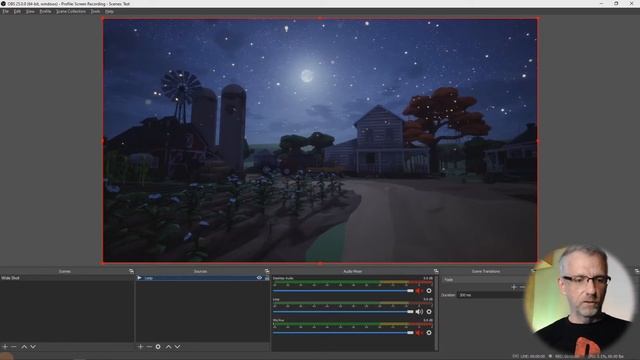Click the Scenes panel header
The height and width of the screenshot is (360, 640).
[x=64, y=271]
